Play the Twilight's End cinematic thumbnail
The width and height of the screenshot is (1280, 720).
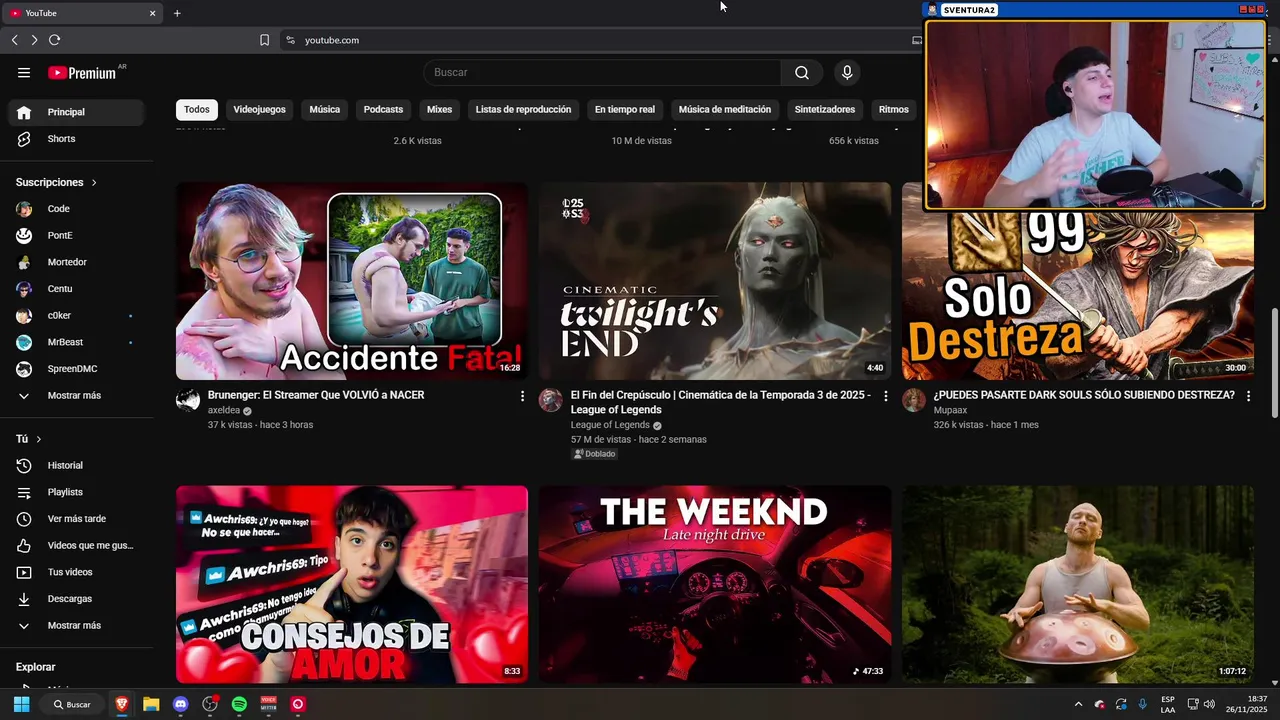[x=715, y=281]
